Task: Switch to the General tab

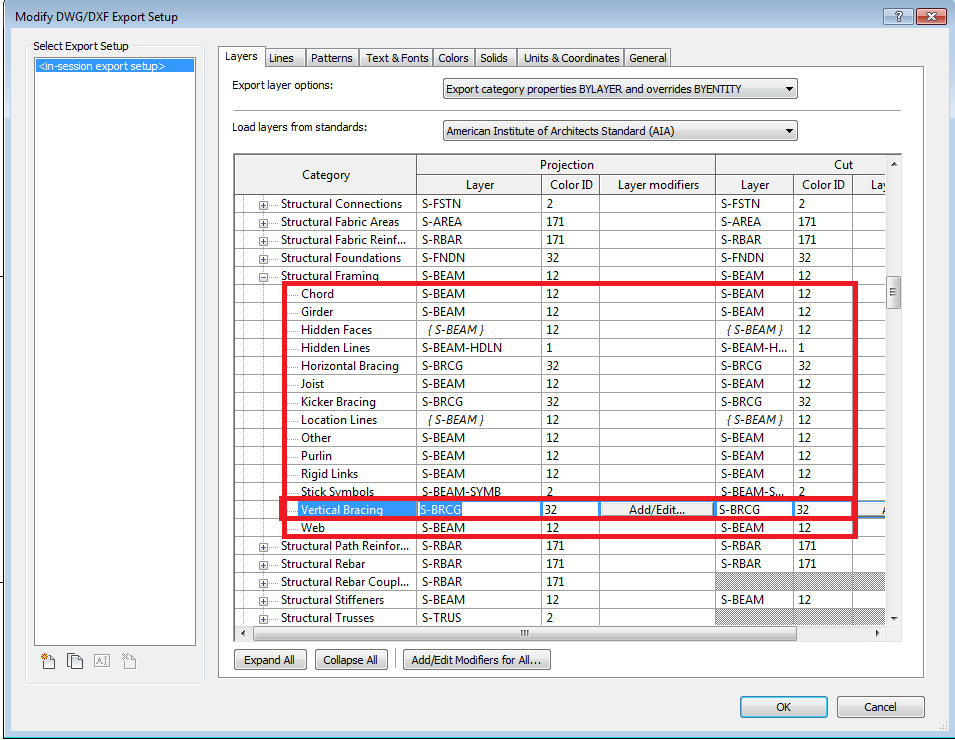Action: pos(647,58)
